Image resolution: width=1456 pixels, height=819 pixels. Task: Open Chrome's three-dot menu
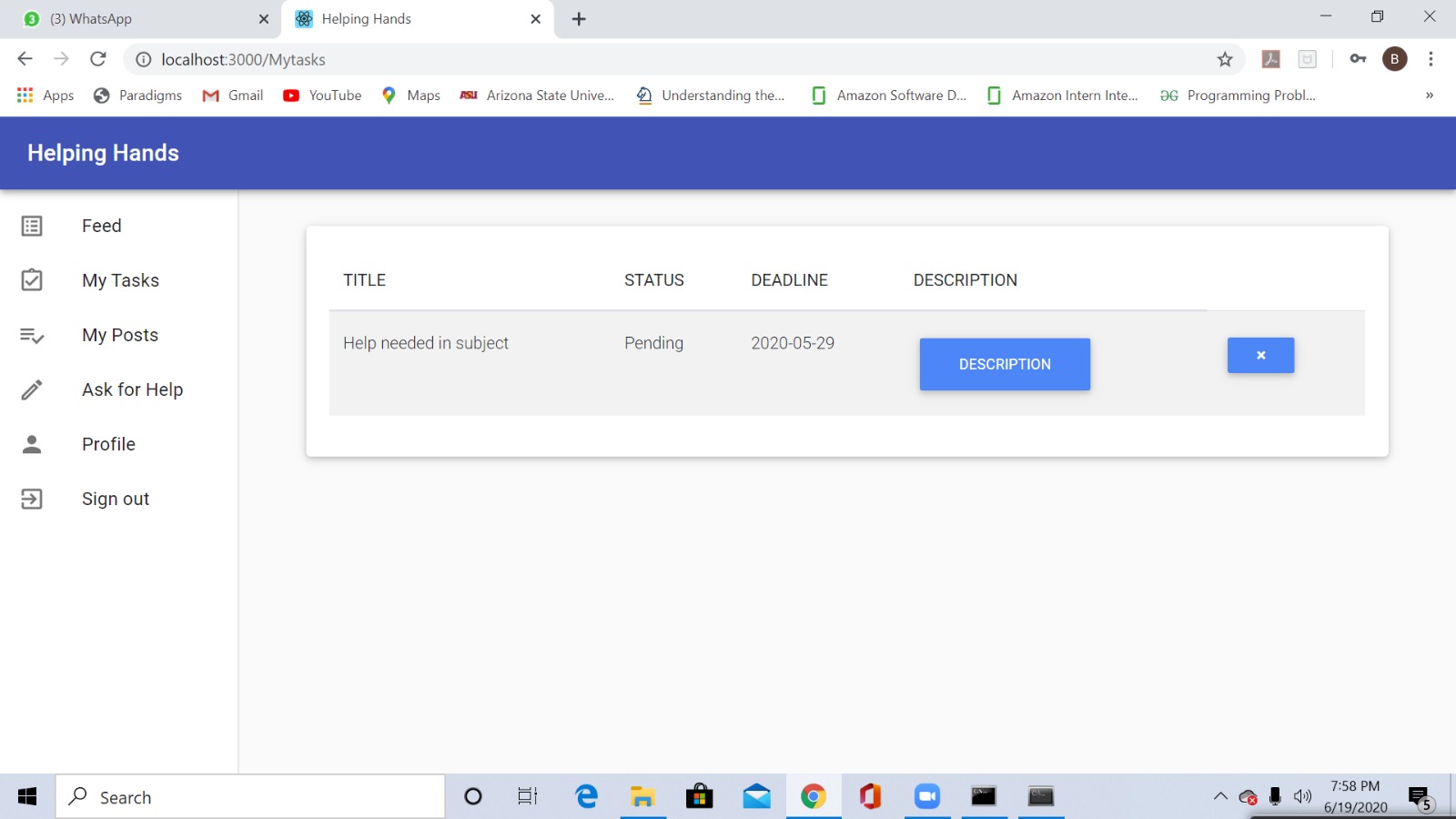click(1431, 59)
